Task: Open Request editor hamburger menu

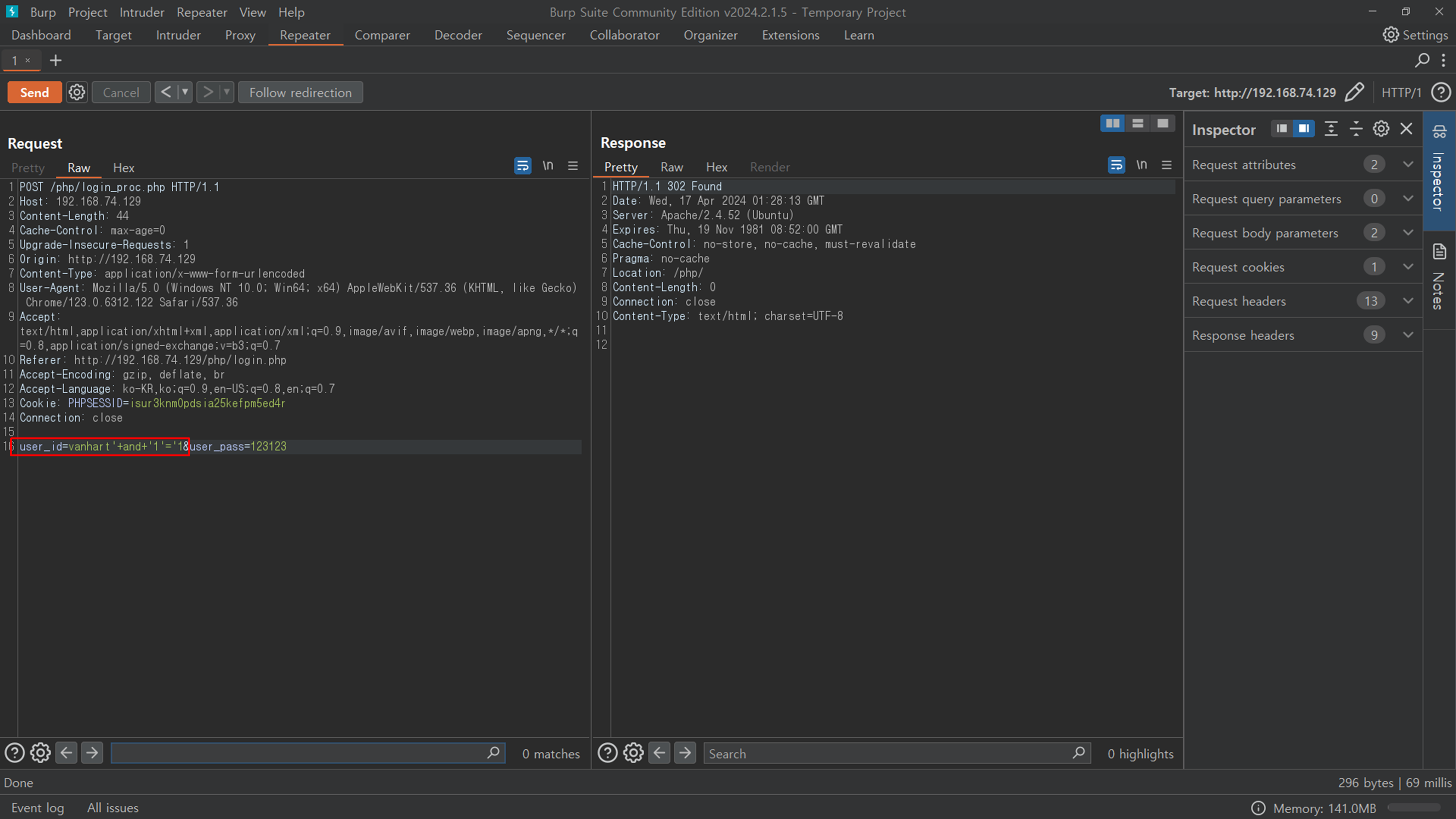Action: (x=573, y=166)
